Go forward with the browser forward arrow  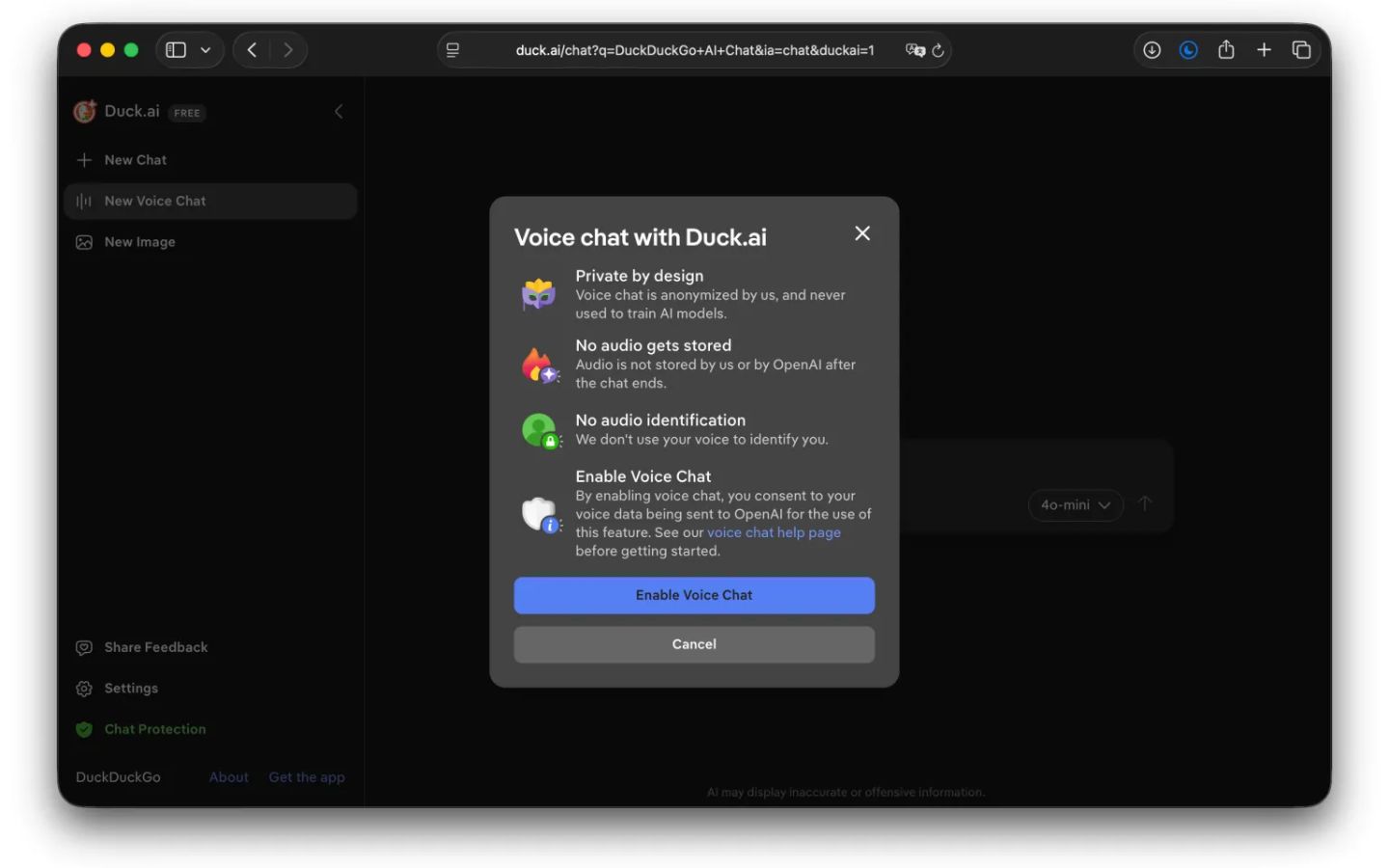287,50
